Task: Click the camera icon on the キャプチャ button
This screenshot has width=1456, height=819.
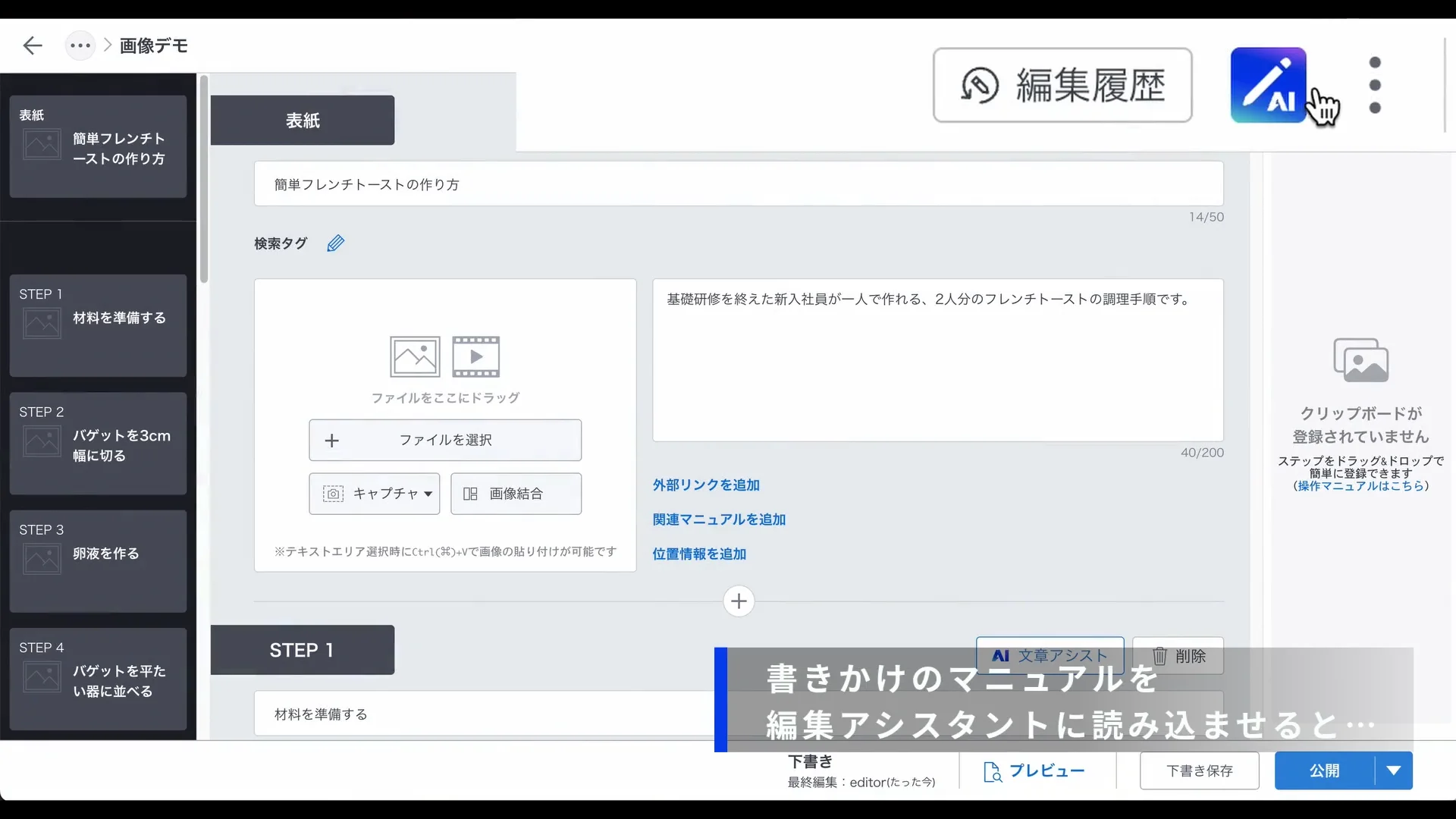Action: click(x=334, y=493)
